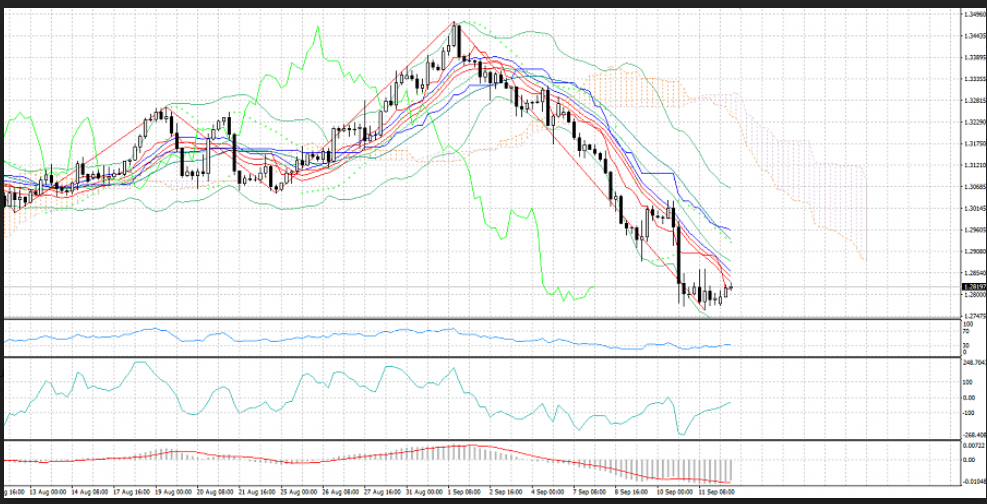Viewport: 987px width, 504px height.
Task: Click the 1.31210 price axis label
Action: point(973,165)
